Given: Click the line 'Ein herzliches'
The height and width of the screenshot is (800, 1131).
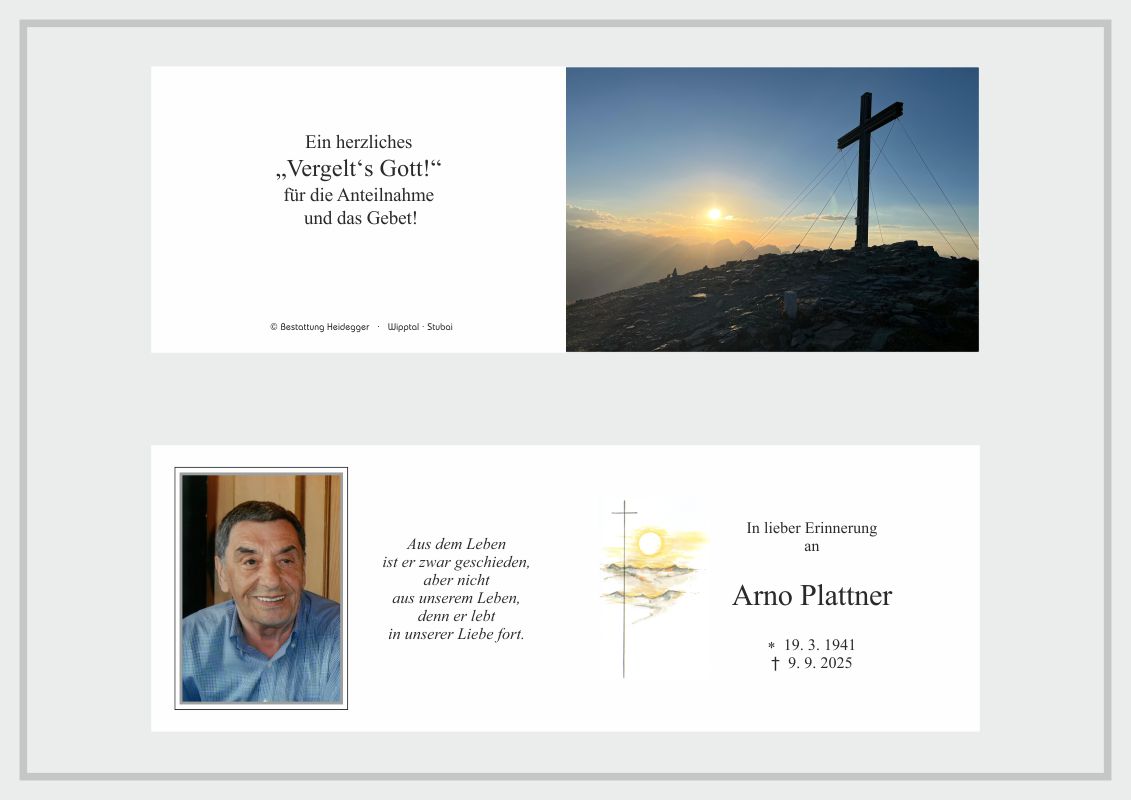Looking at the screenshot, I should (358, 142).
